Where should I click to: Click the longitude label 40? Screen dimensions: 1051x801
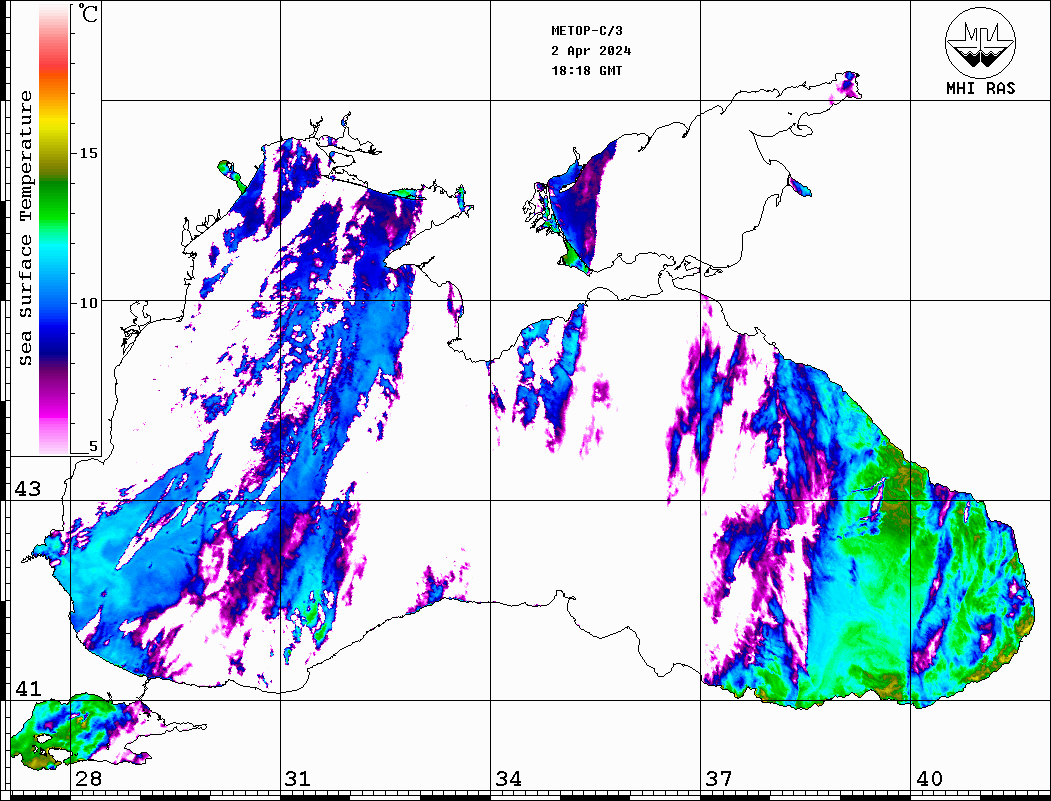pos(929,778)
